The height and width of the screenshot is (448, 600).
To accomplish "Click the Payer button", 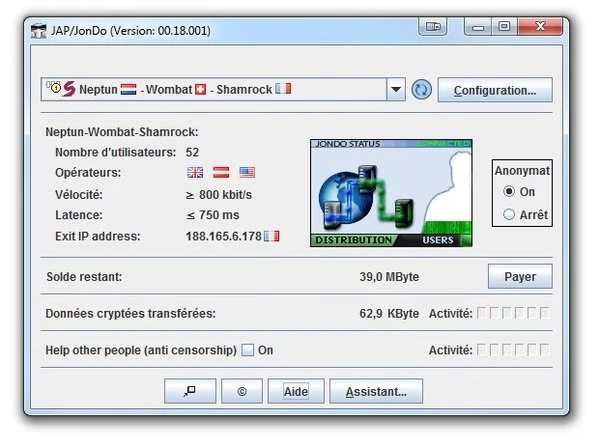I will pyautogui.click(x=520, y=276).
